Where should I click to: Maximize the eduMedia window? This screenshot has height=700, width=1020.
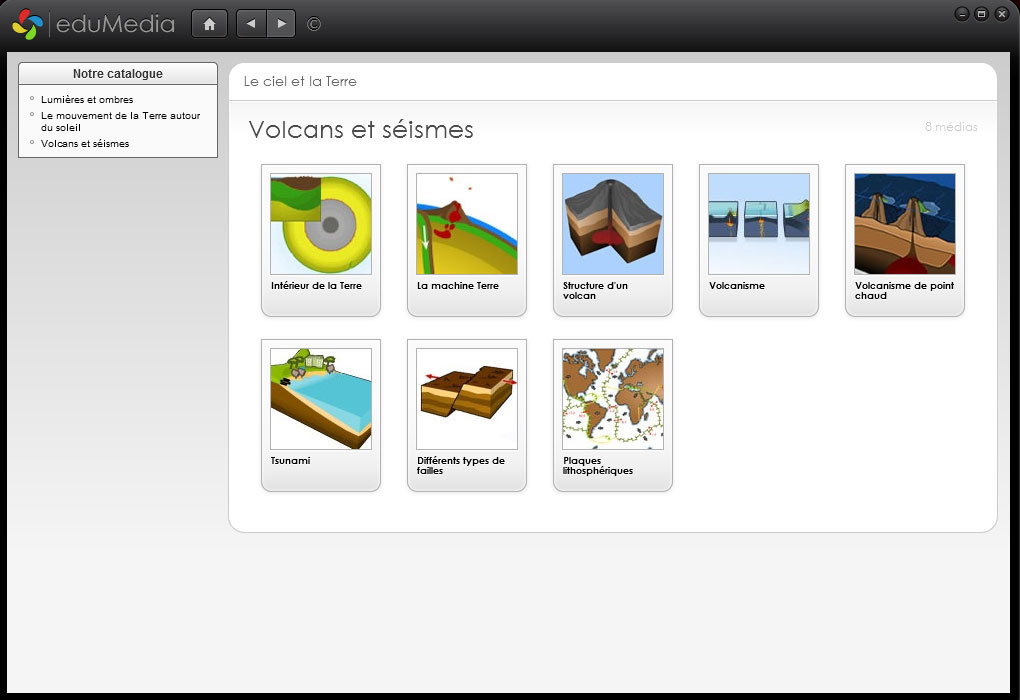981,14
